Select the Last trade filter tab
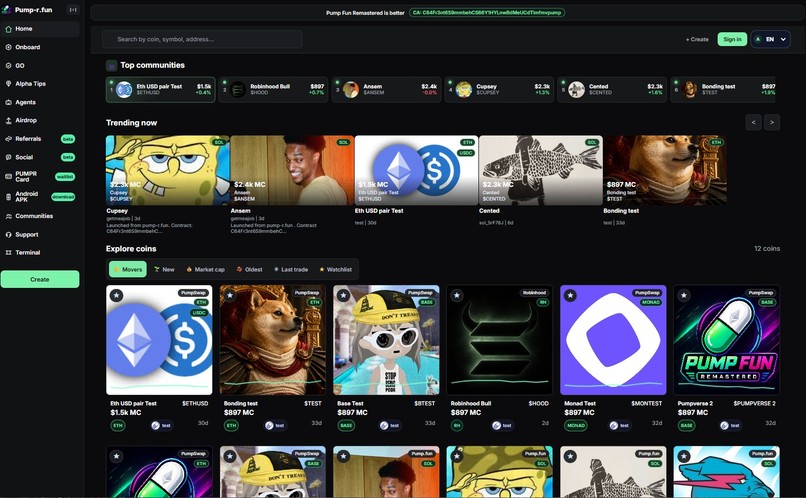 tap(291, 269)
